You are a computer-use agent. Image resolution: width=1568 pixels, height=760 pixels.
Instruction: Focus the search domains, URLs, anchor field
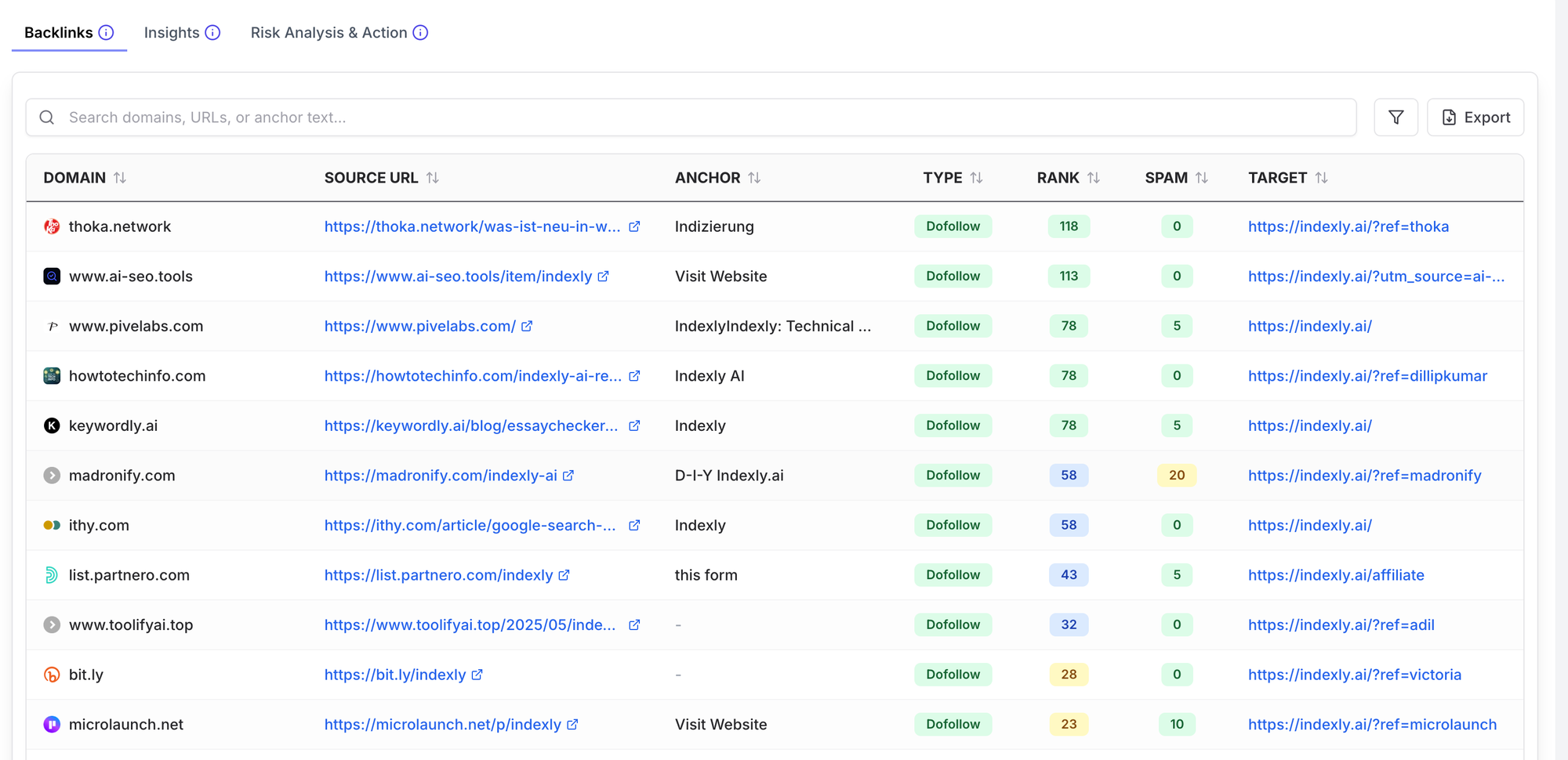click(x=690, y=118)
